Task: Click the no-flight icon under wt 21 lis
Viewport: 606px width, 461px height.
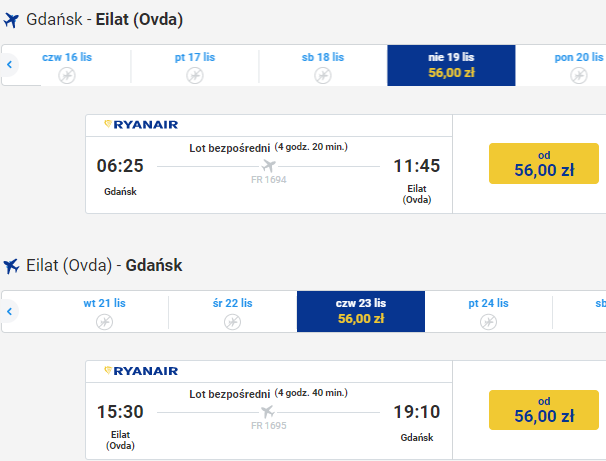Action: [104, 322]
